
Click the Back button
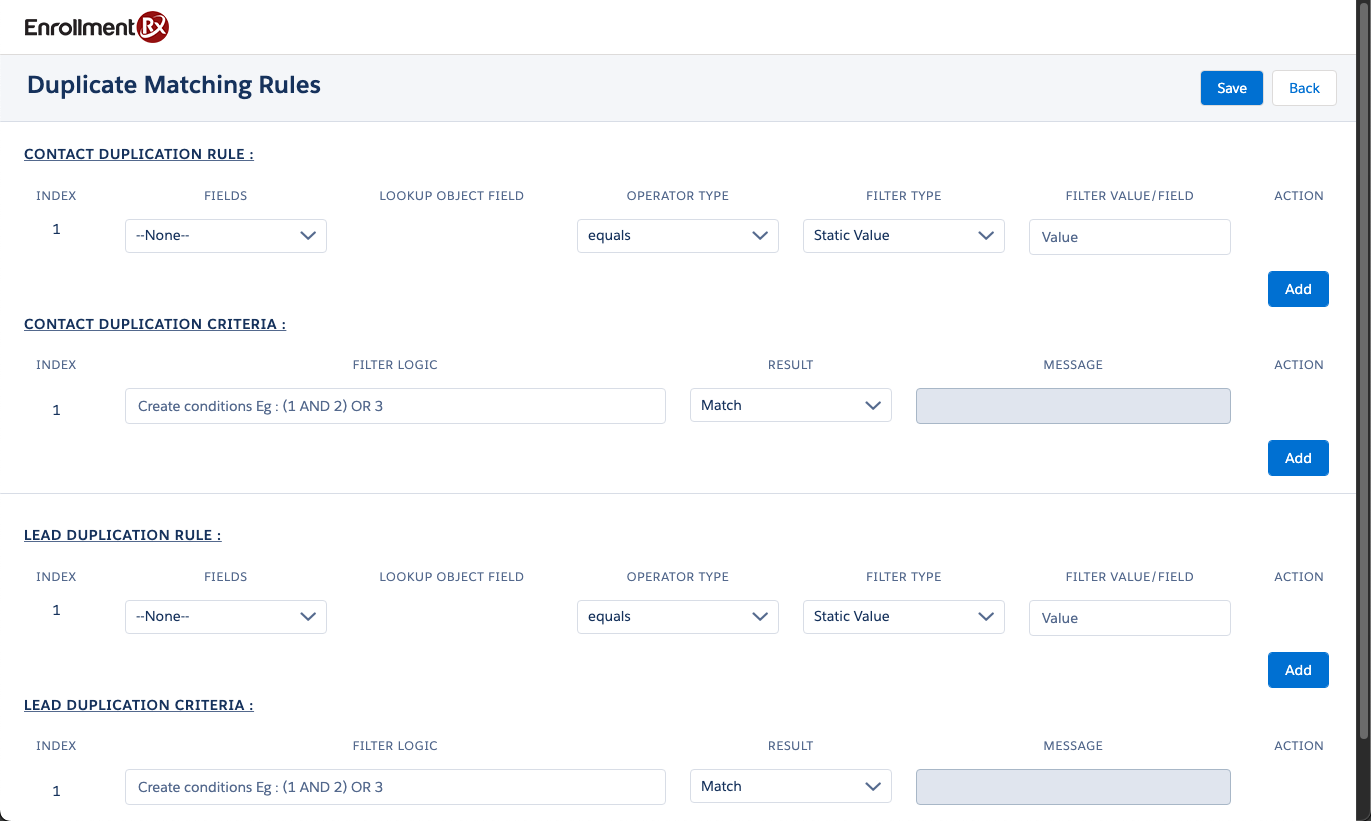(x=1303, y=88)
